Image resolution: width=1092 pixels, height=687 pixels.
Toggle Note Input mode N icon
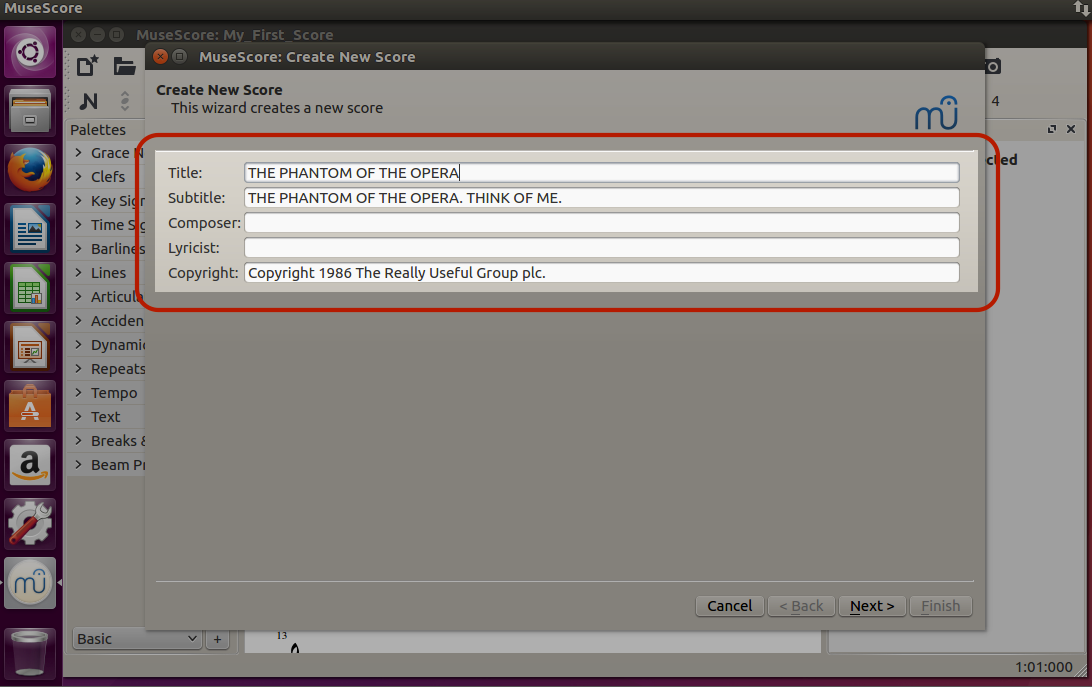(88, 101)
